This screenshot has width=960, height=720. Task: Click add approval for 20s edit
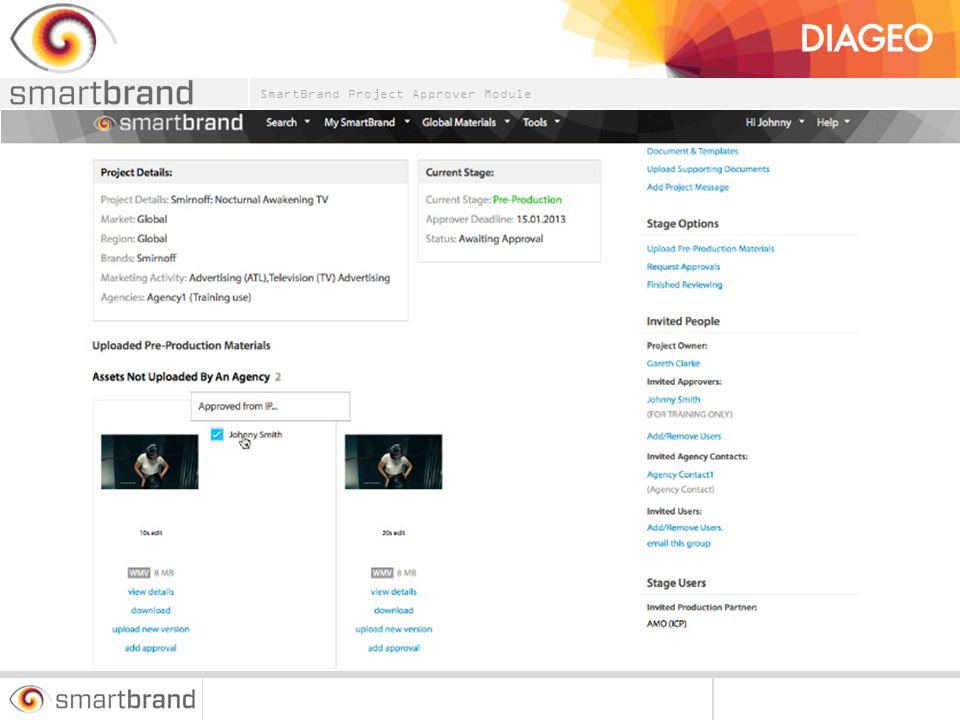394,648
